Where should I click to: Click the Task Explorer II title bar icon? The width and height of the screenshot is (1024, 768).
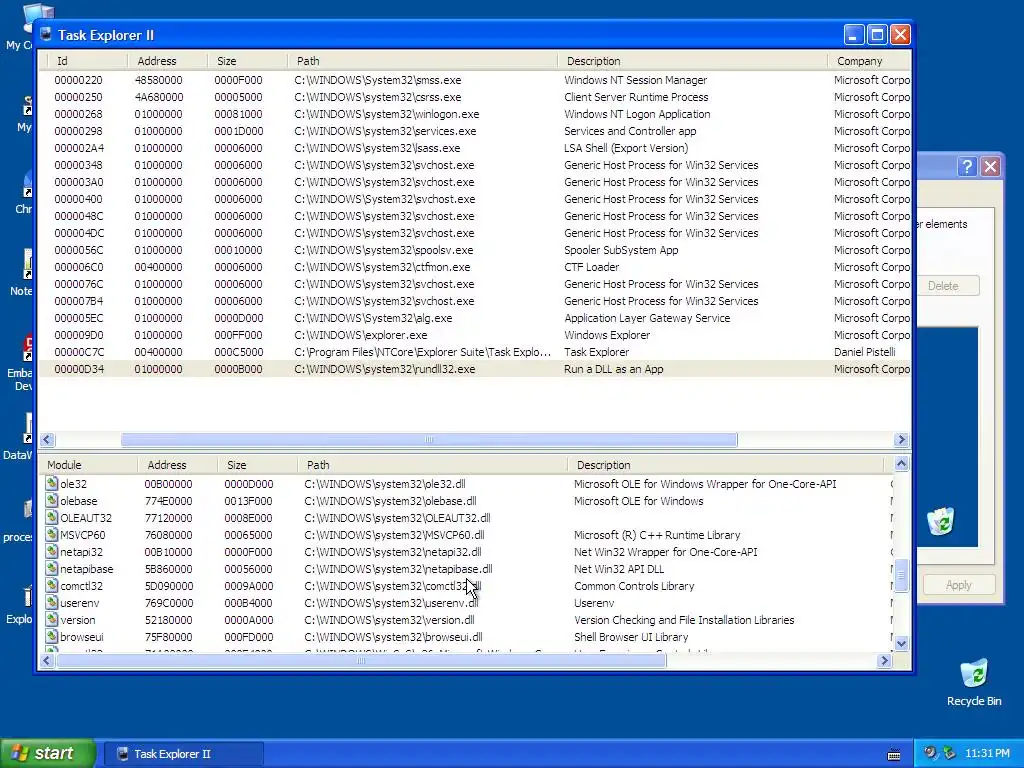46,35
